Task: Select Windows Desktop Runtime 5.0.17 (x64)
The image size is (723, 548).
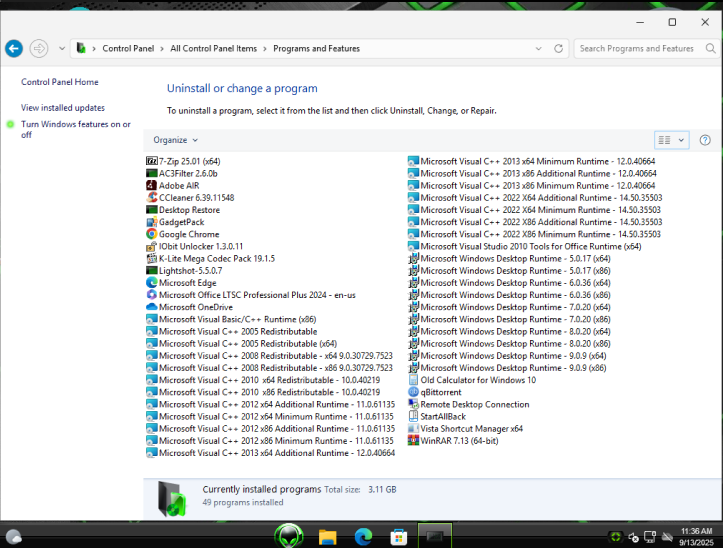Action: click(510, 258)
